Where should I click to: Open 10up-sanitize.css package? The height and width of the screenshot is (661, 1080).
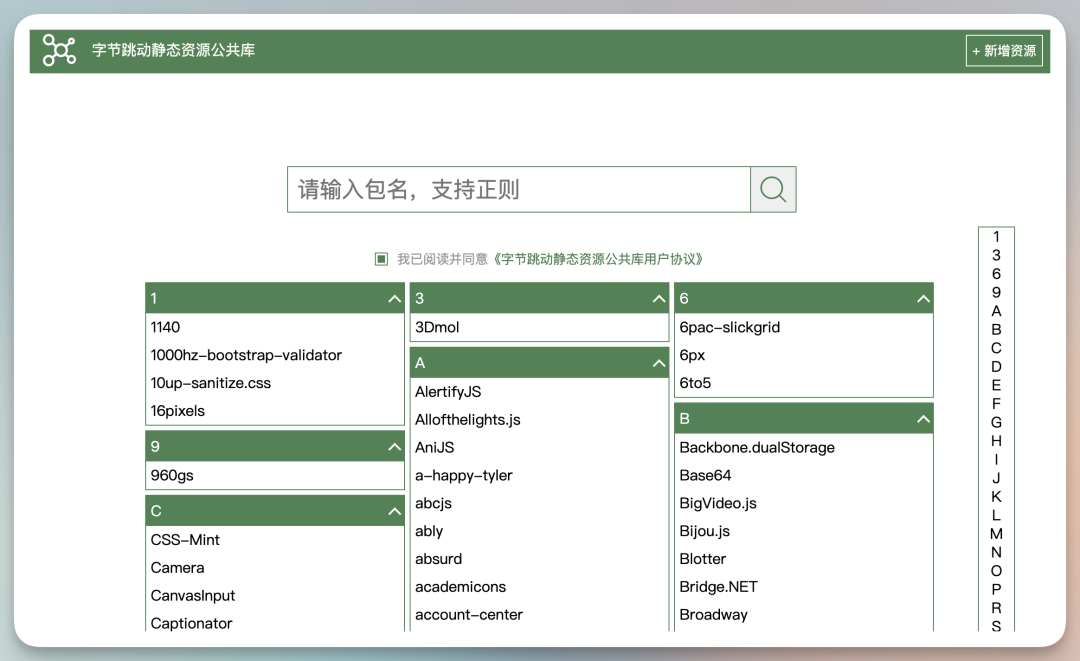[211, 384]
